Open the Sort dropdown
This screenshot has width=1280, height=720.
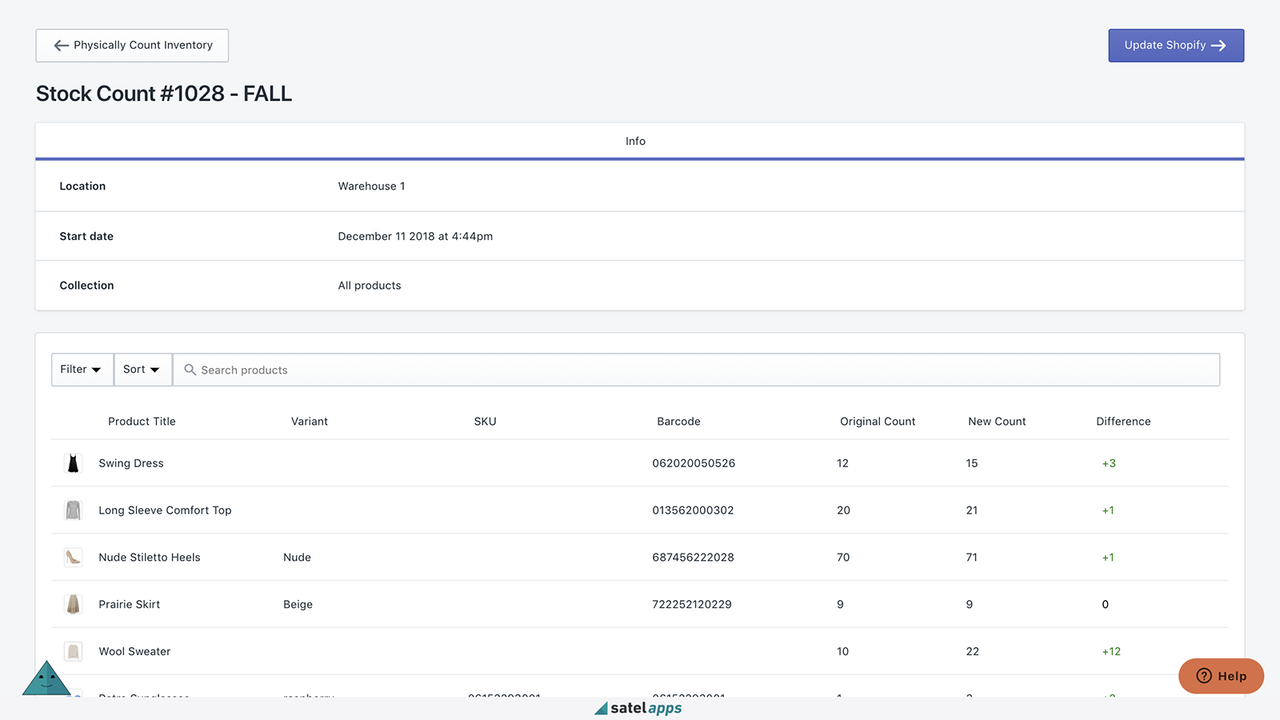tap(142, 369)
